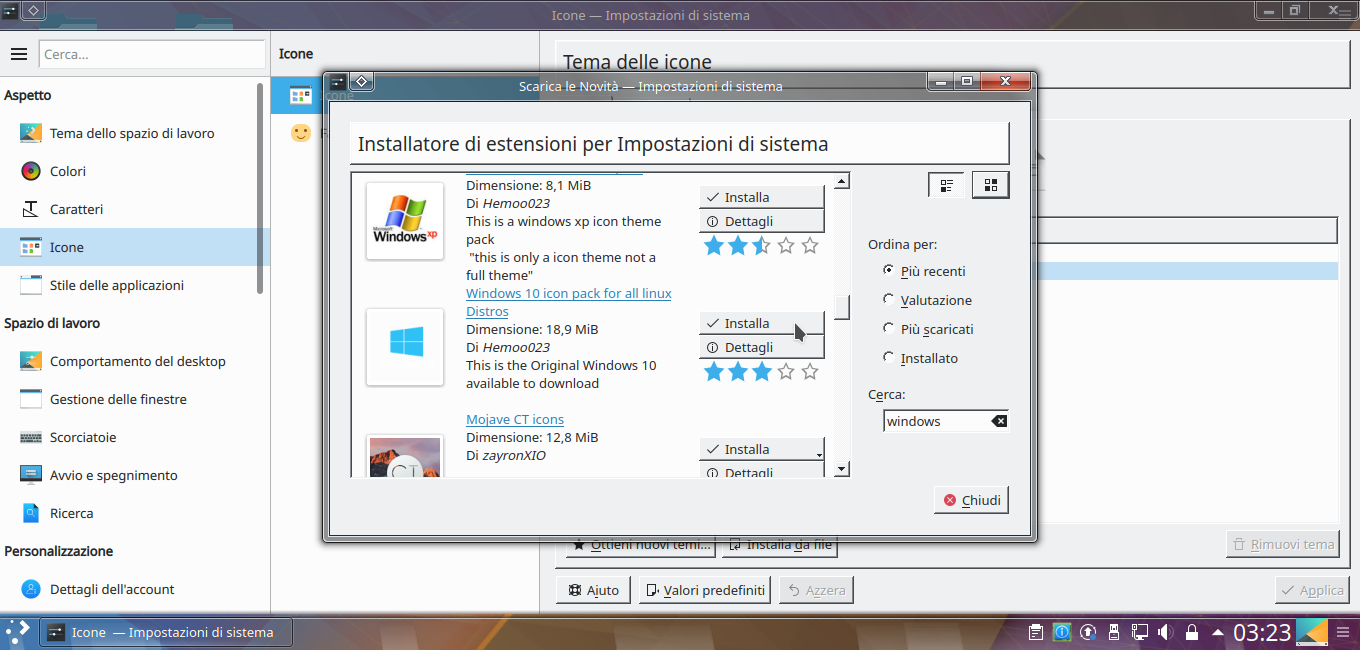Screen dimensions: 1360x650
Task: Switch the installer to icon grid view
Action: point(991,185)
